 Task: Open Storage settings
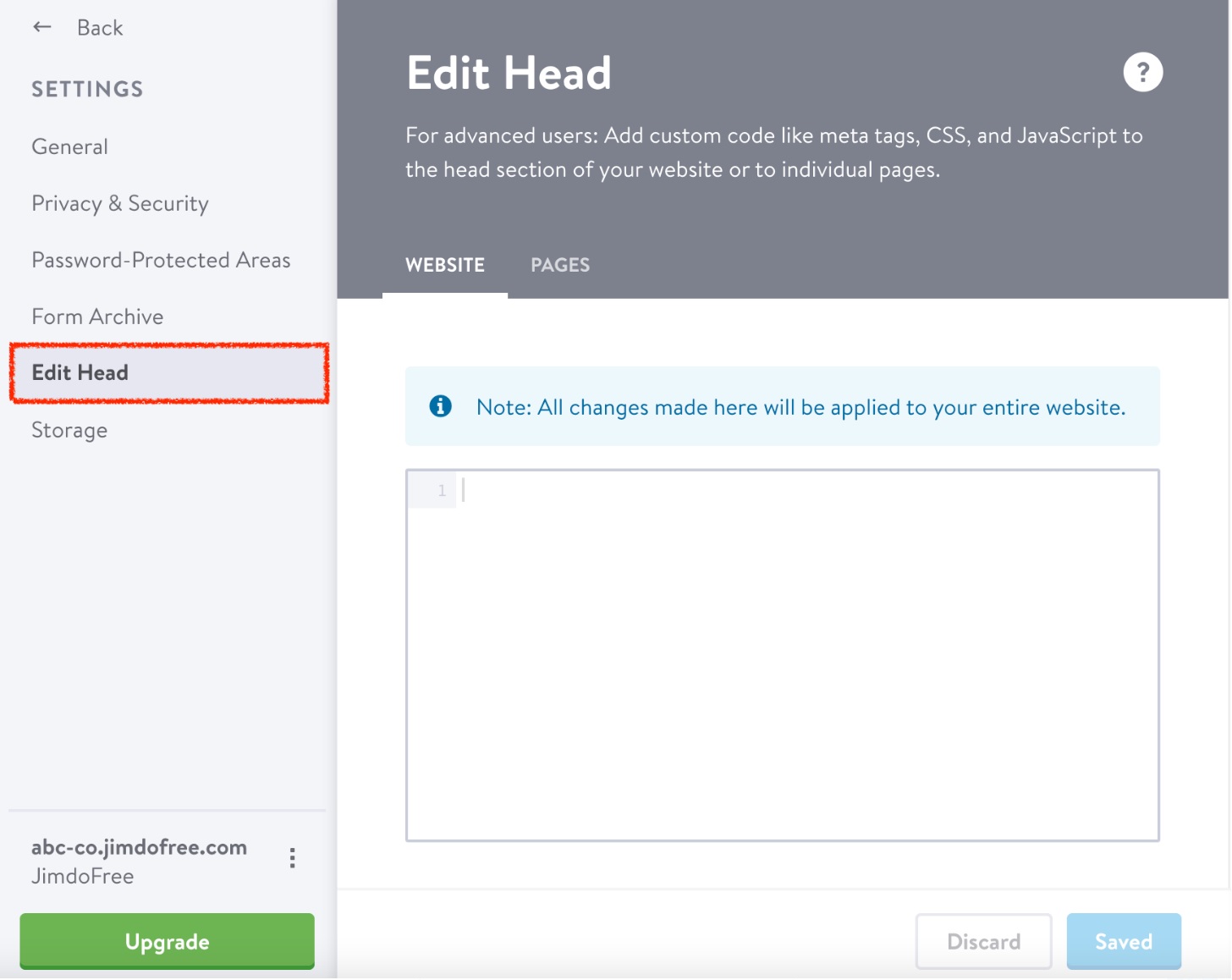(x=69, y=431)
